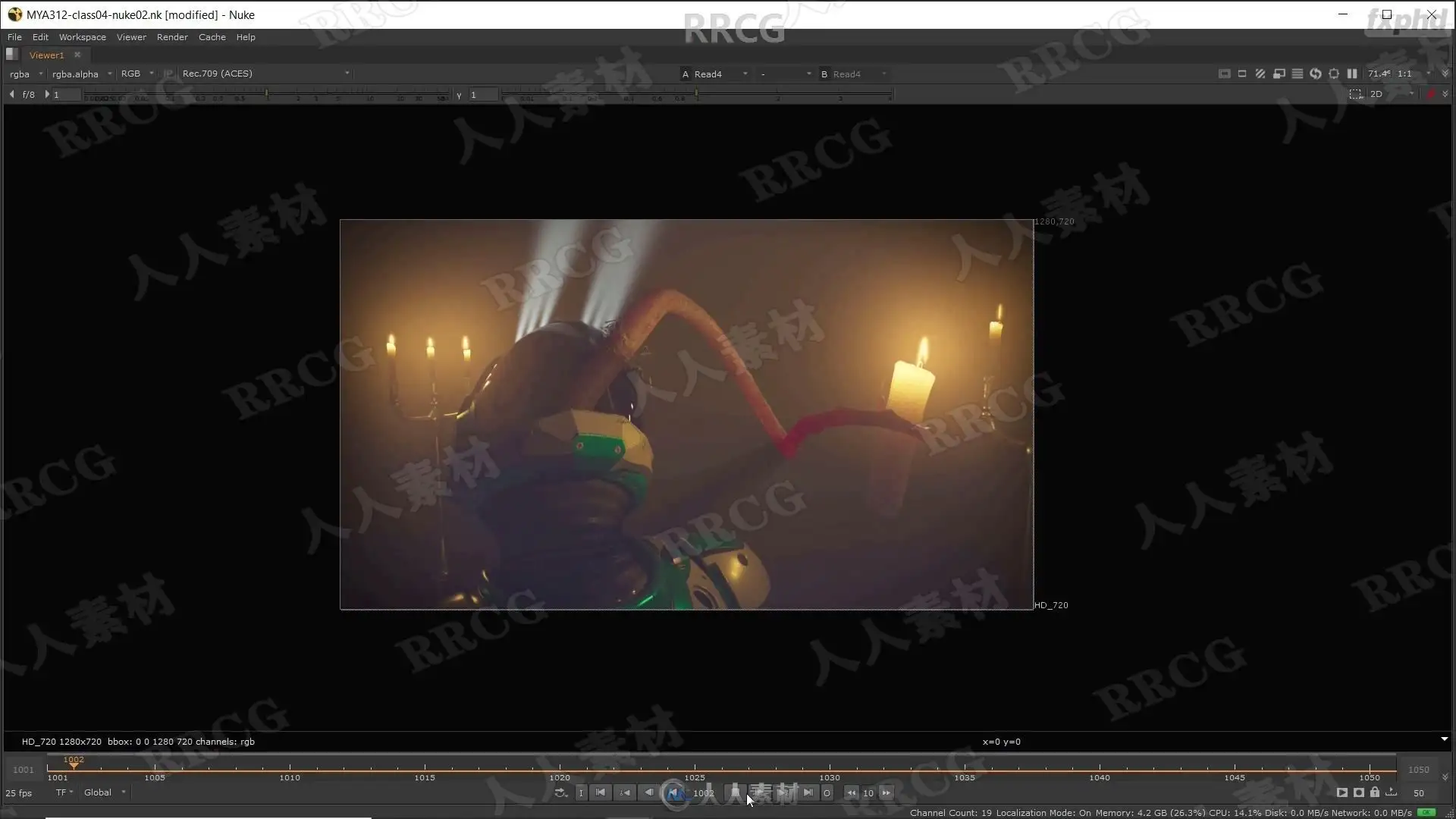Click the capture icon next to the lock

[x=1358, y=792]
